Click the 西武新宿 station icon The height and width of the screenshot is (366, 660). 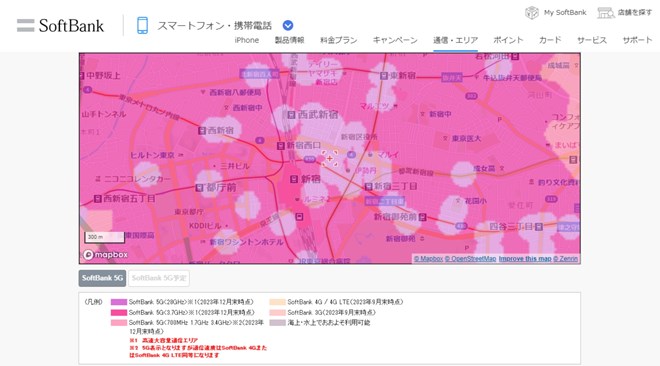291,114
